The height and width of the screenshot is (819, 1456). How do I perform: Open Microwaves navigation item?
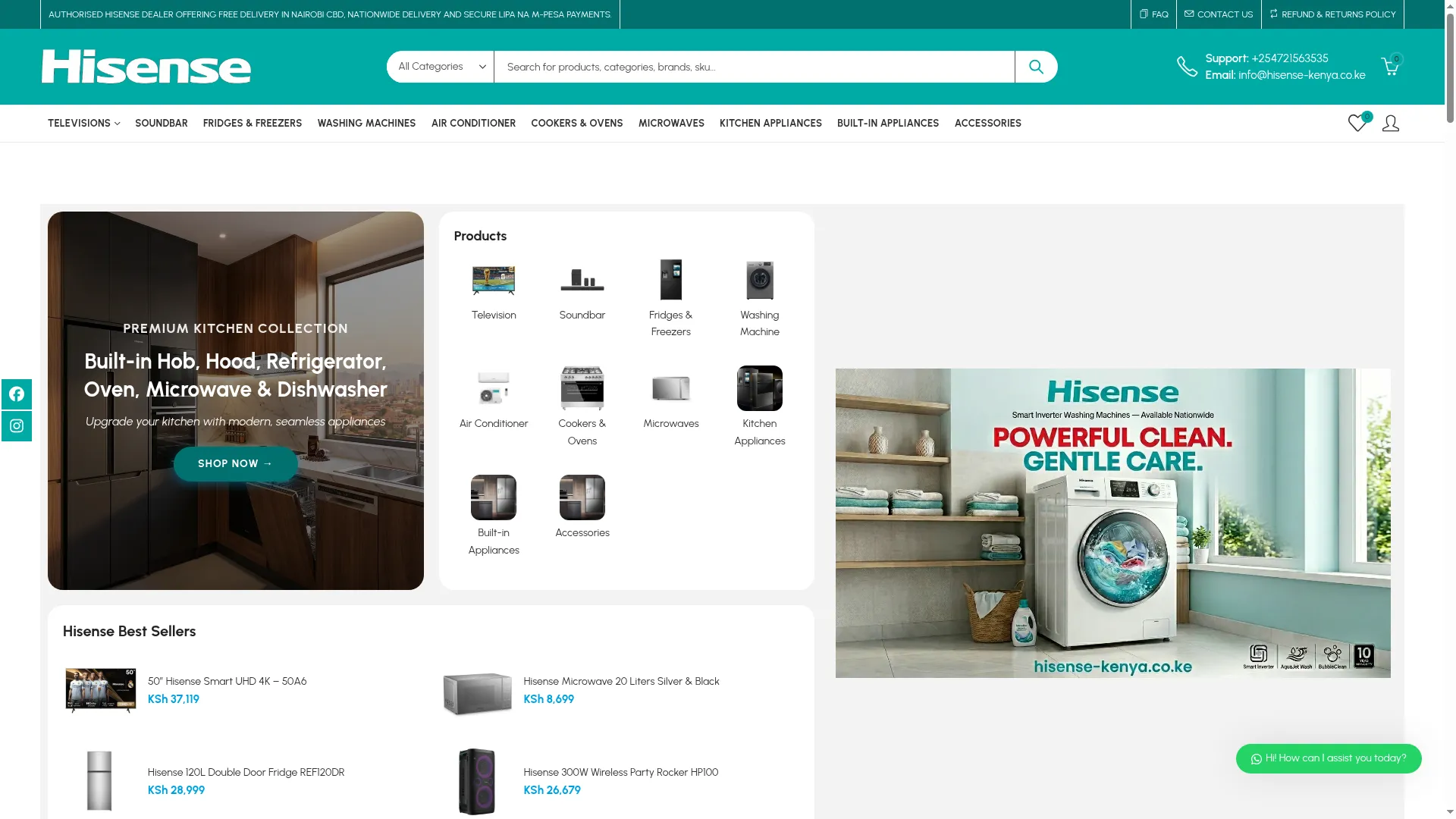pos(671,123)
